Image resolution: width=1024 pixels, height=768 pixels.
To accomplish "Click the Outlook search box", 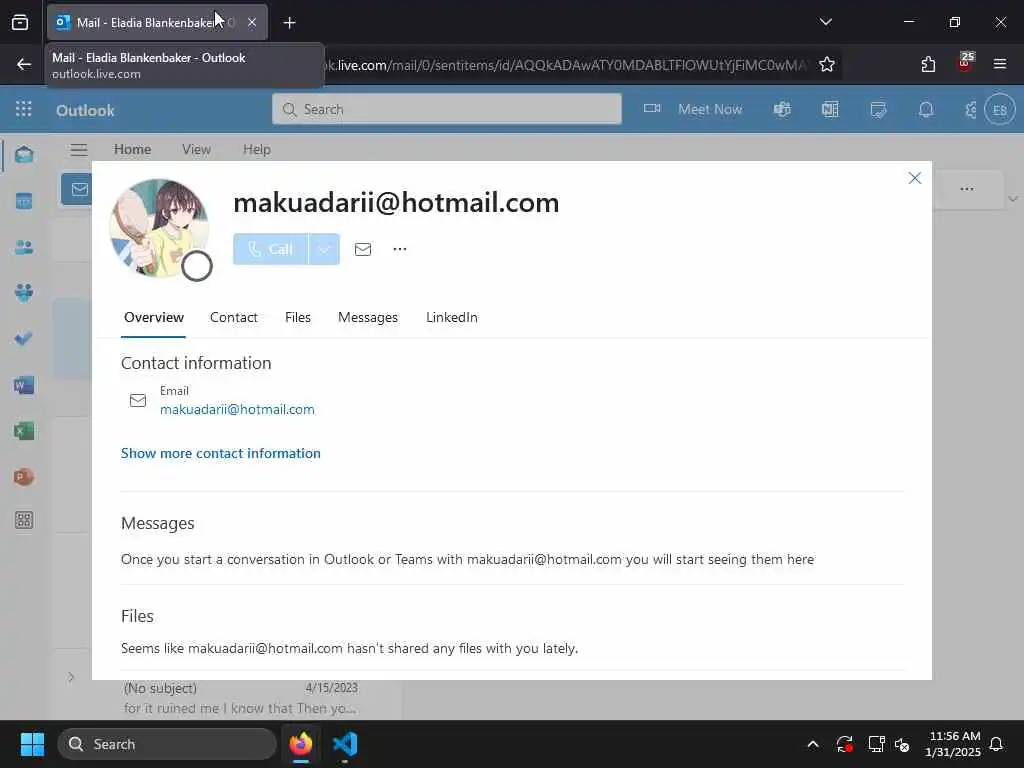I will tap(447, 109).
